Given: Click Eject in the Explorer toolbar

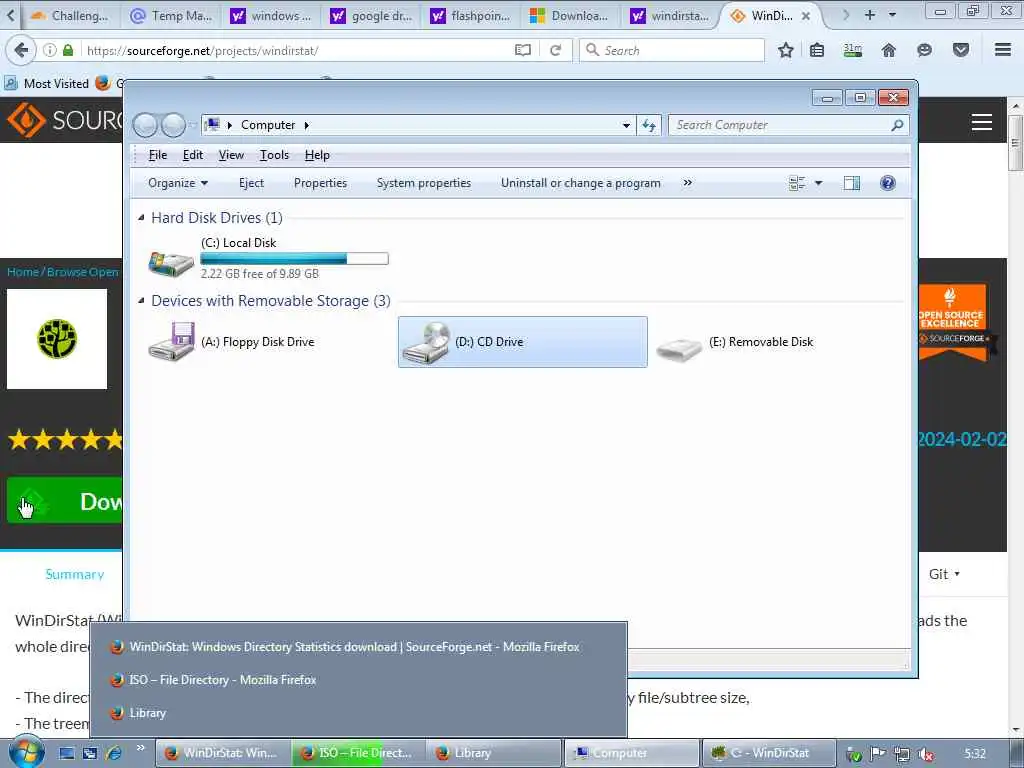Looking at the screenshot, I should 251,183.
